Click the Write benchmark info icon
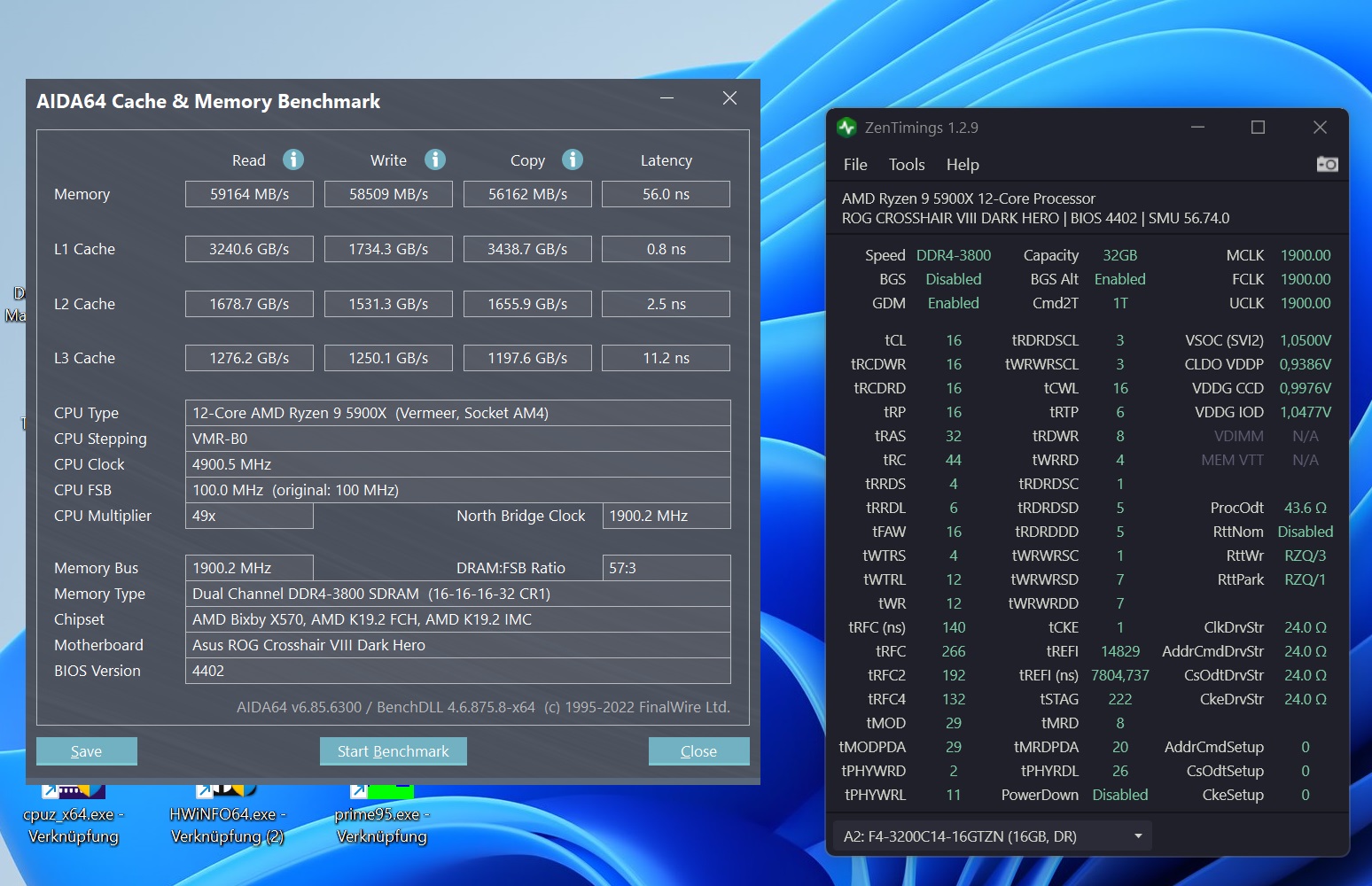This screenshot has height=886, width=1372. click(x=434, y=159)
